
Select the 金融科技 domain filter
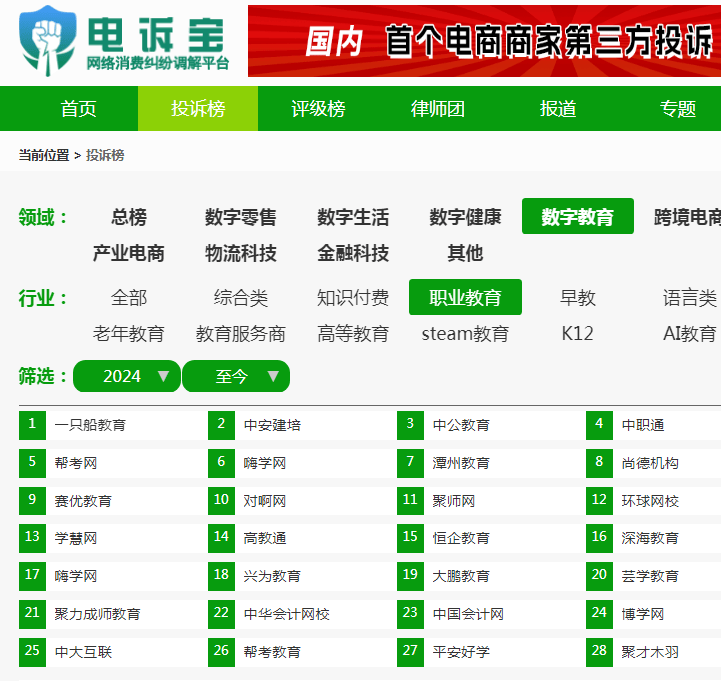tap(353, 253)
